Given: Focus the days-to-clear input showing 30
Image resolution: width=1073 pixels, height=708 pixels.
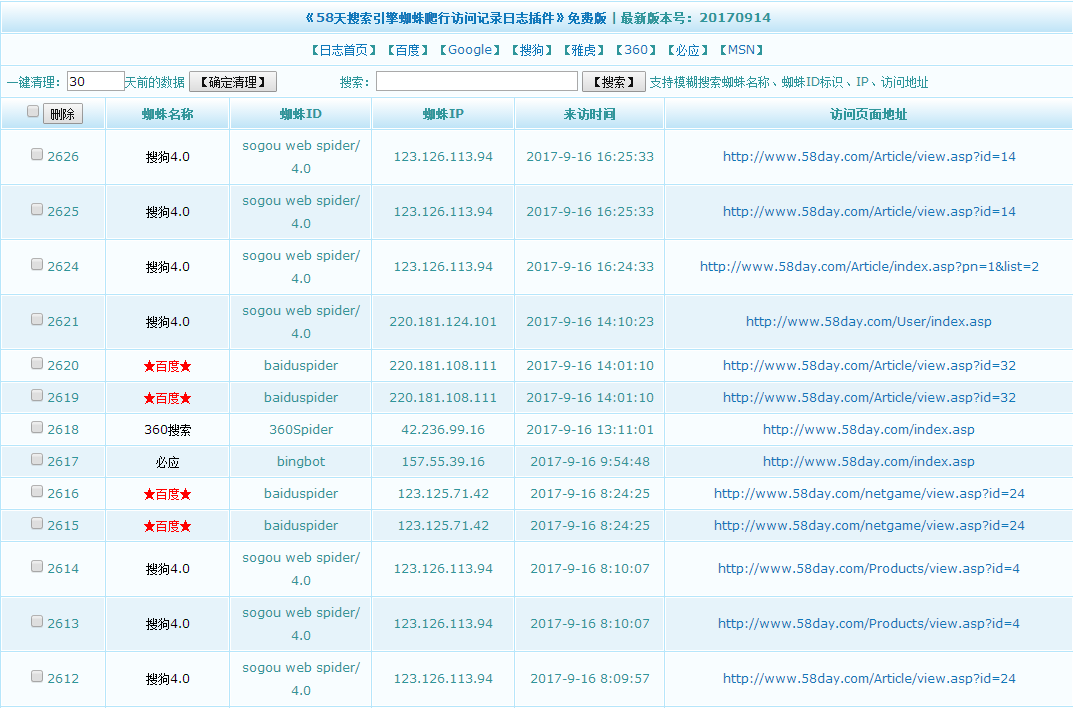Looking at the screenshot, I should (96, 81).
